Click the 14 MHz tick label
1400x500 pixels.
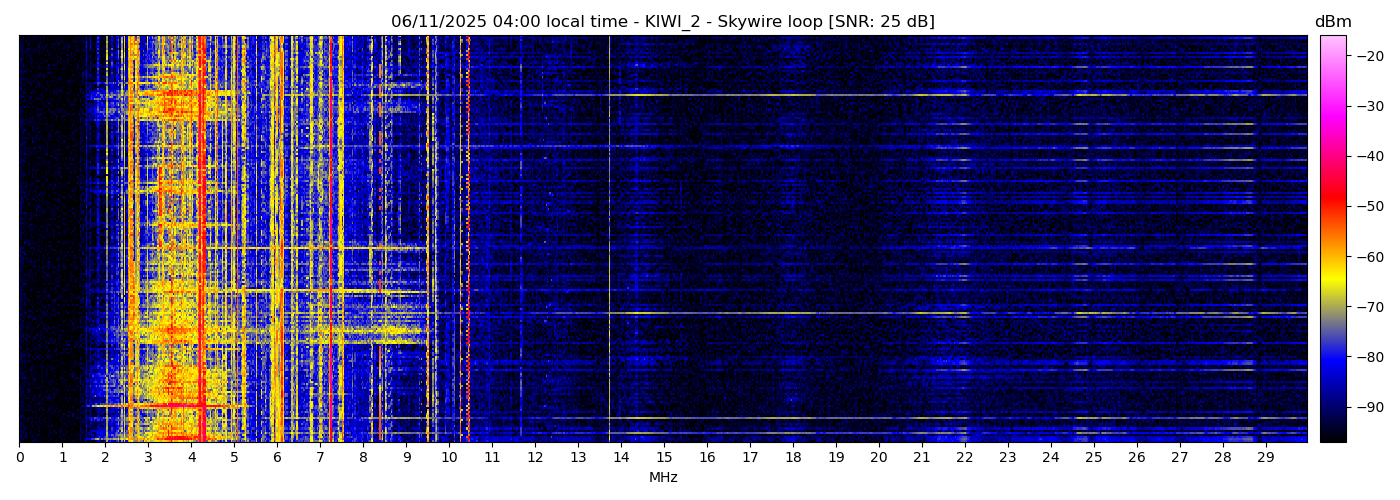(621, 457)
